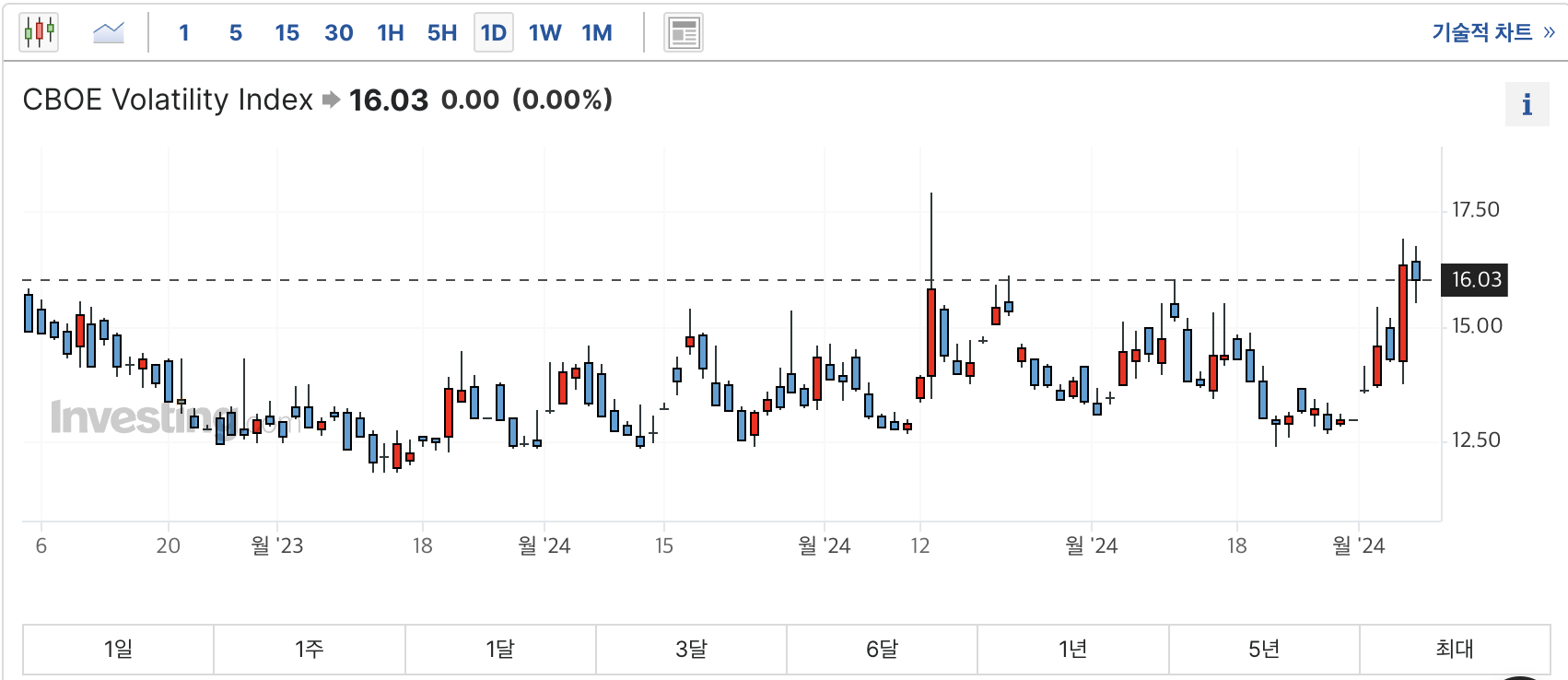The image size is (1568, 680).
Task: Click the 15.00 axis value
Action: click(x=1477, y=325)
